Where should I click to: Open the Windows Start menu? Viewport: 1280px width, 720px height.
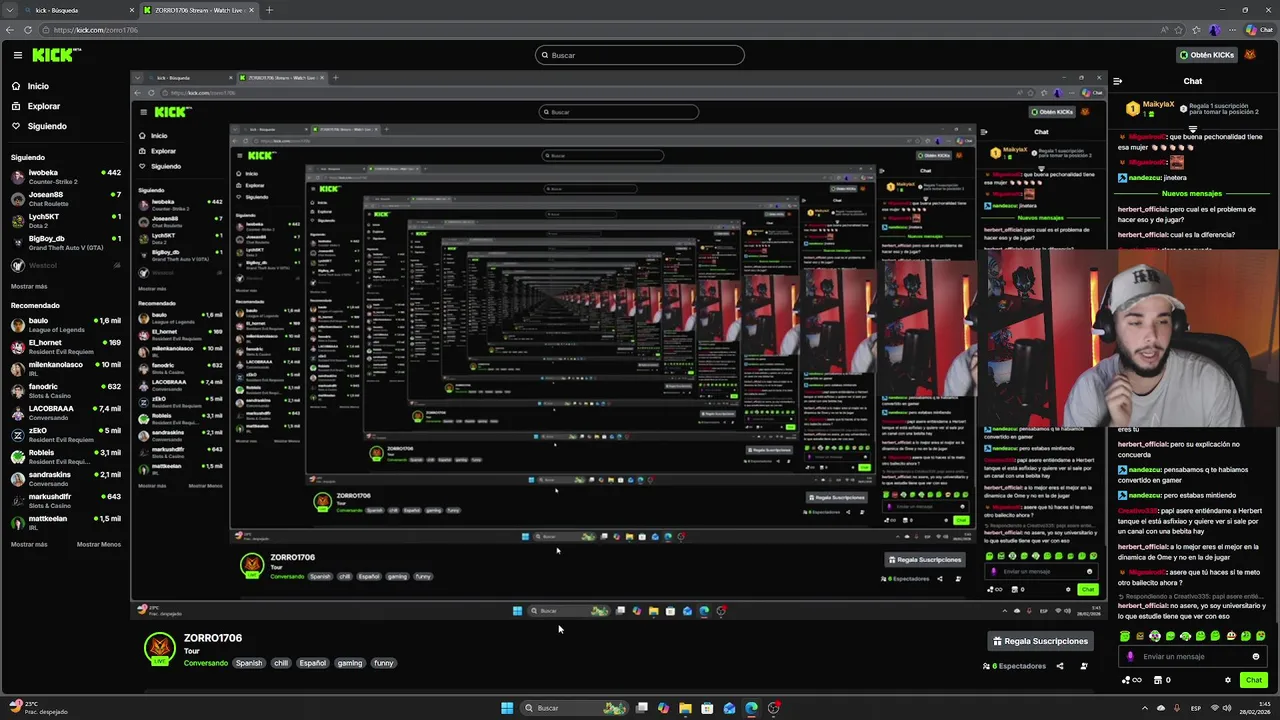(x=507, y=708)
